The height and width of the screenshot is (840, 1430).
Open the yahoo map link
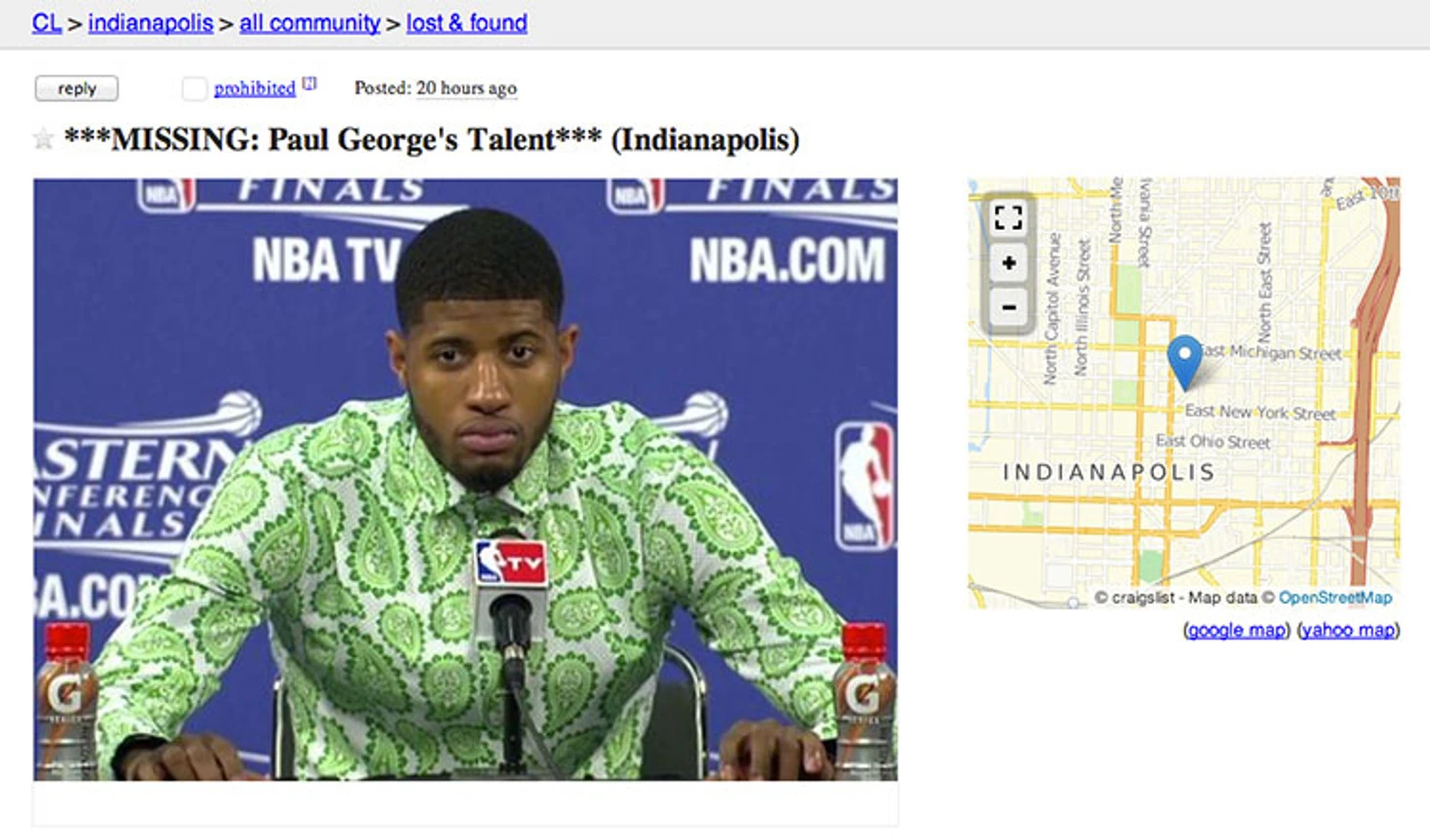(1349, 630)
